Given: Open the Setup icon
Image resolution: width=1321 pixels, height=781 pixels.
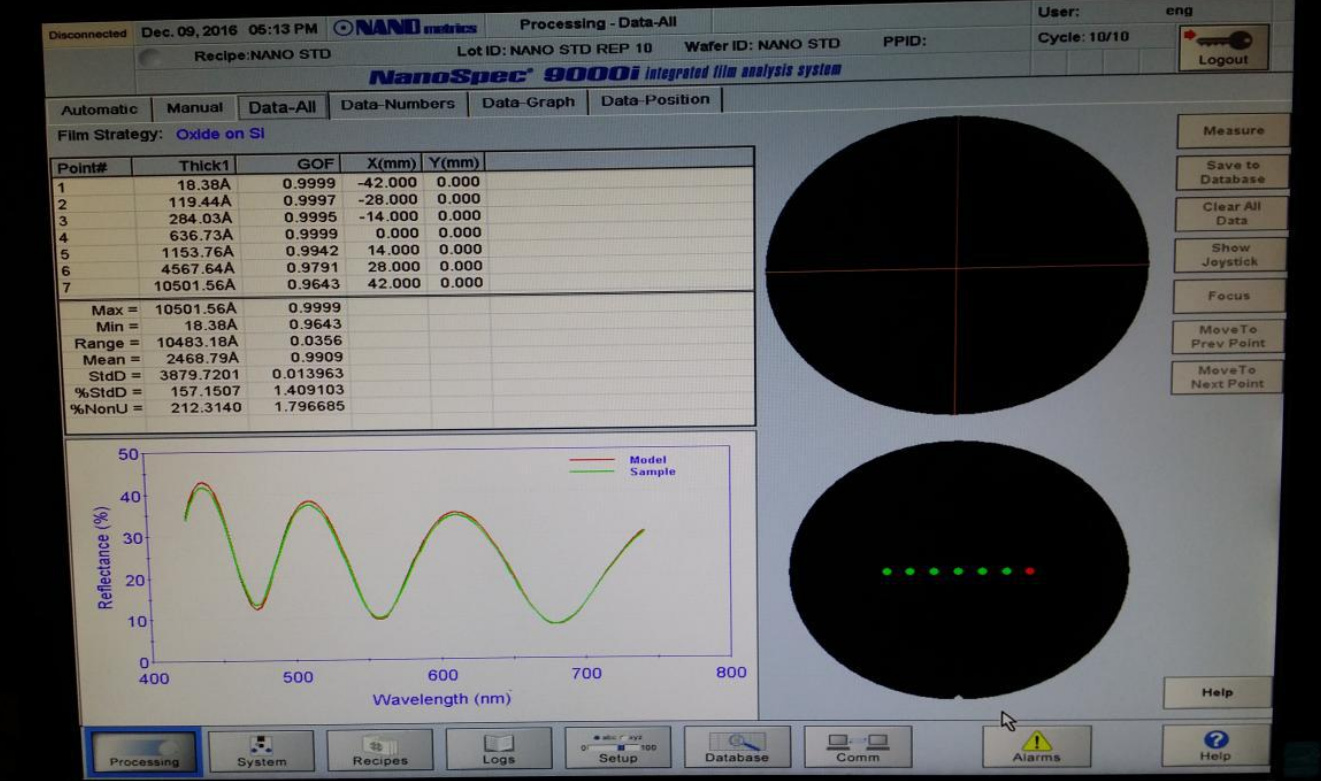Looking at the screenshot, I should point(617,748).
